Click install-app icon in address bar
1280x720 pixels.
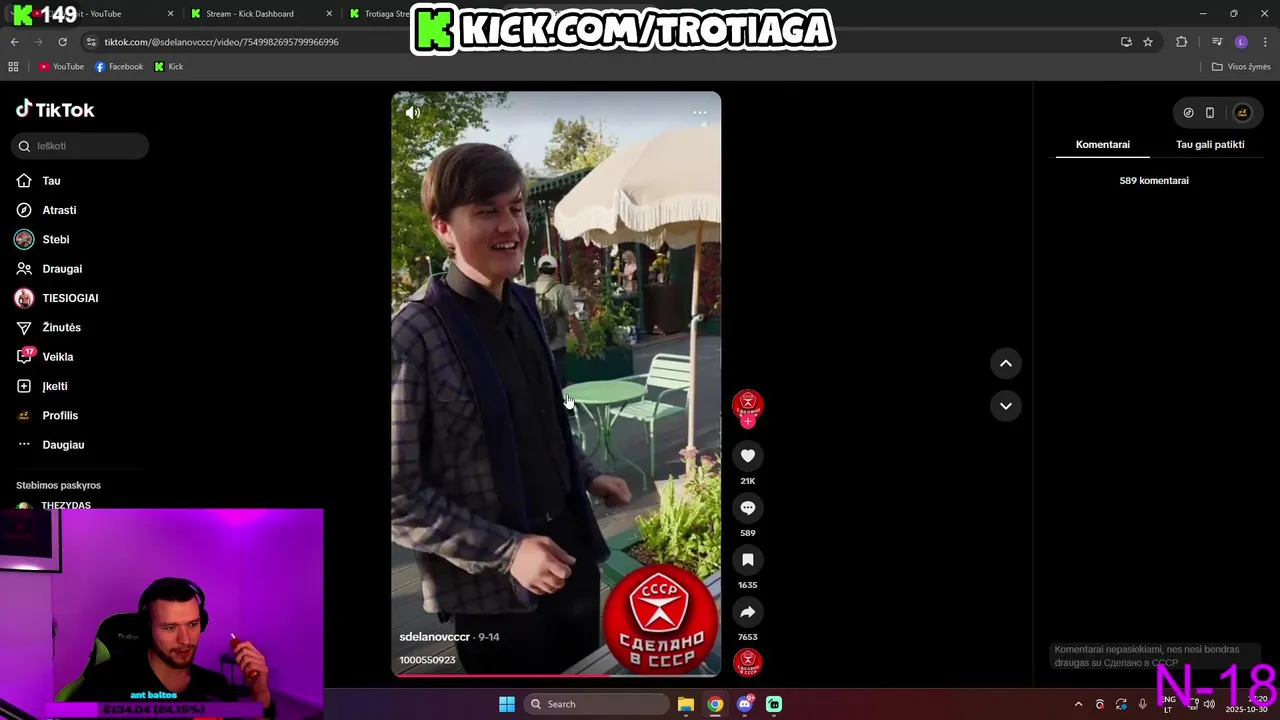tap(1126, 42)
